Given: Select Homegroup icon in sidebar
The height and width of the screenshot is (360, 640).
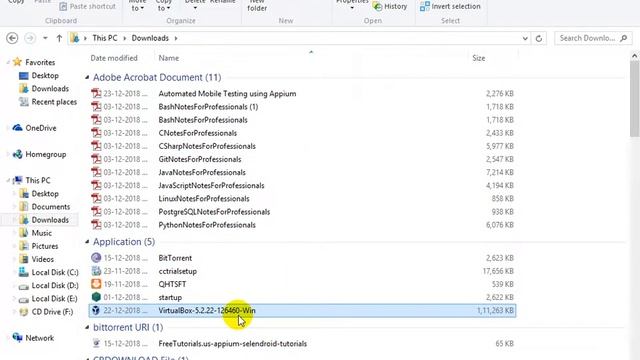Looking at the screenshot, I should click(17, 154).
